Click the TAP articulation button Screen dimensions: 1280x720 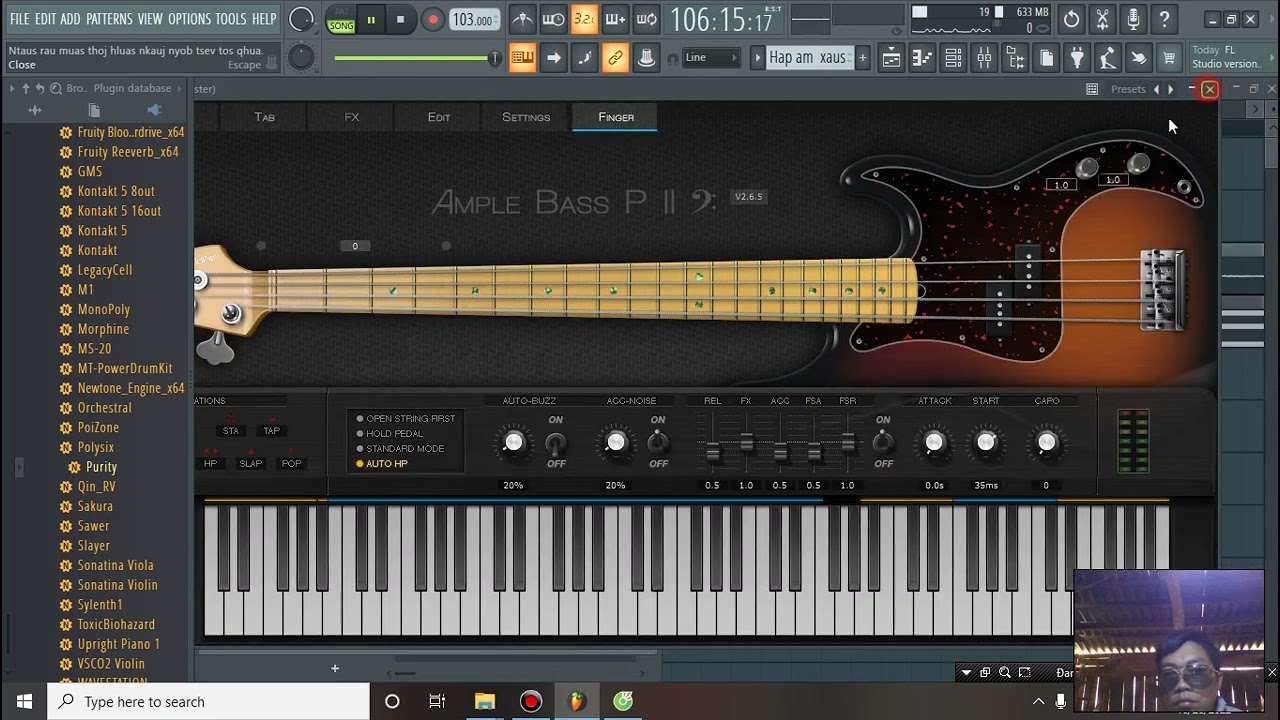pos(271,431)
